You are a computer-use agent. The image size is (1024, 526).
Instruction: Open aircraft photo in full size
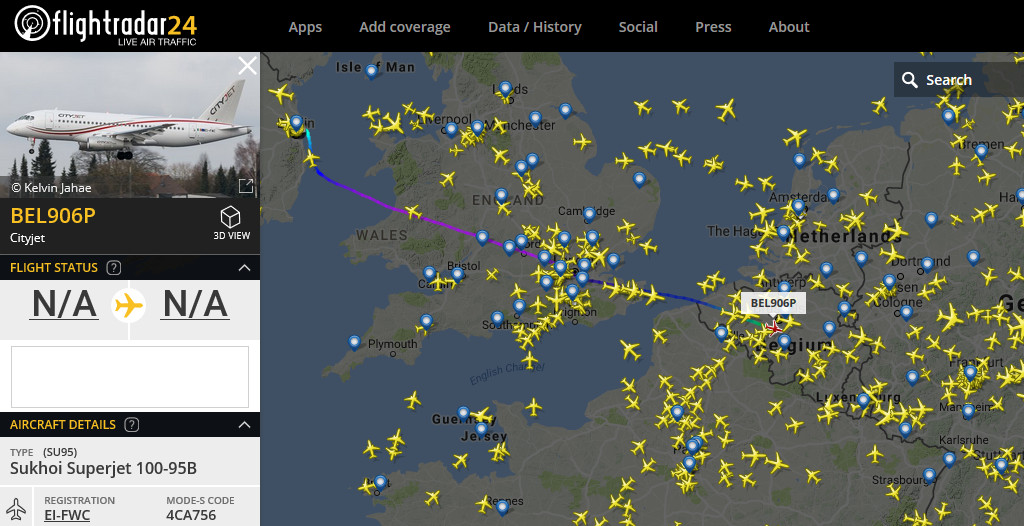pyautogui.click(x=246, y=186)
